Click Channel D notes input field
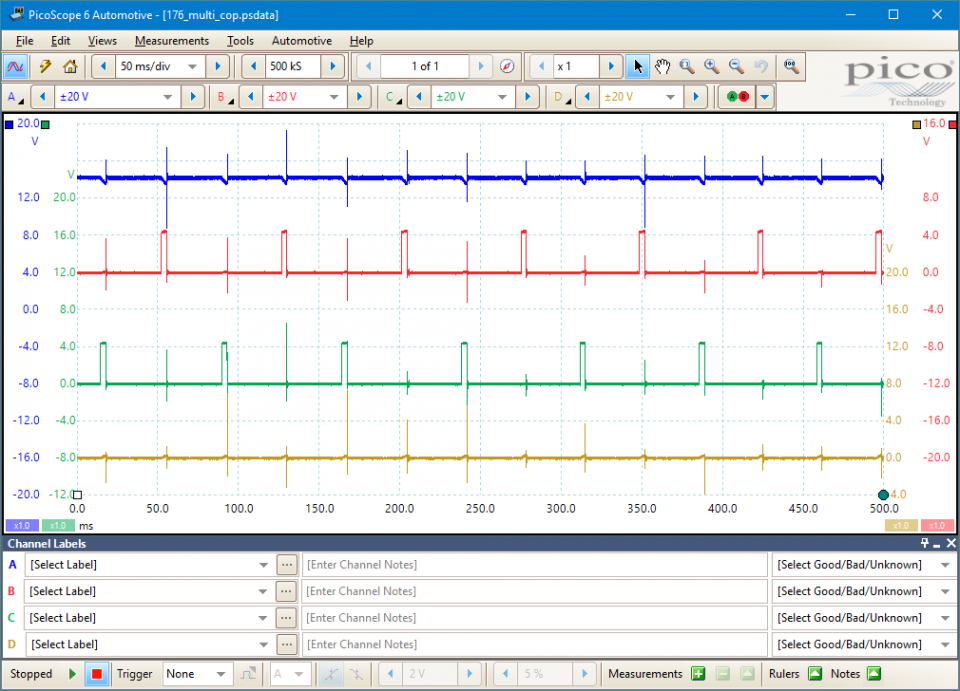 click(x=534, y=644)
